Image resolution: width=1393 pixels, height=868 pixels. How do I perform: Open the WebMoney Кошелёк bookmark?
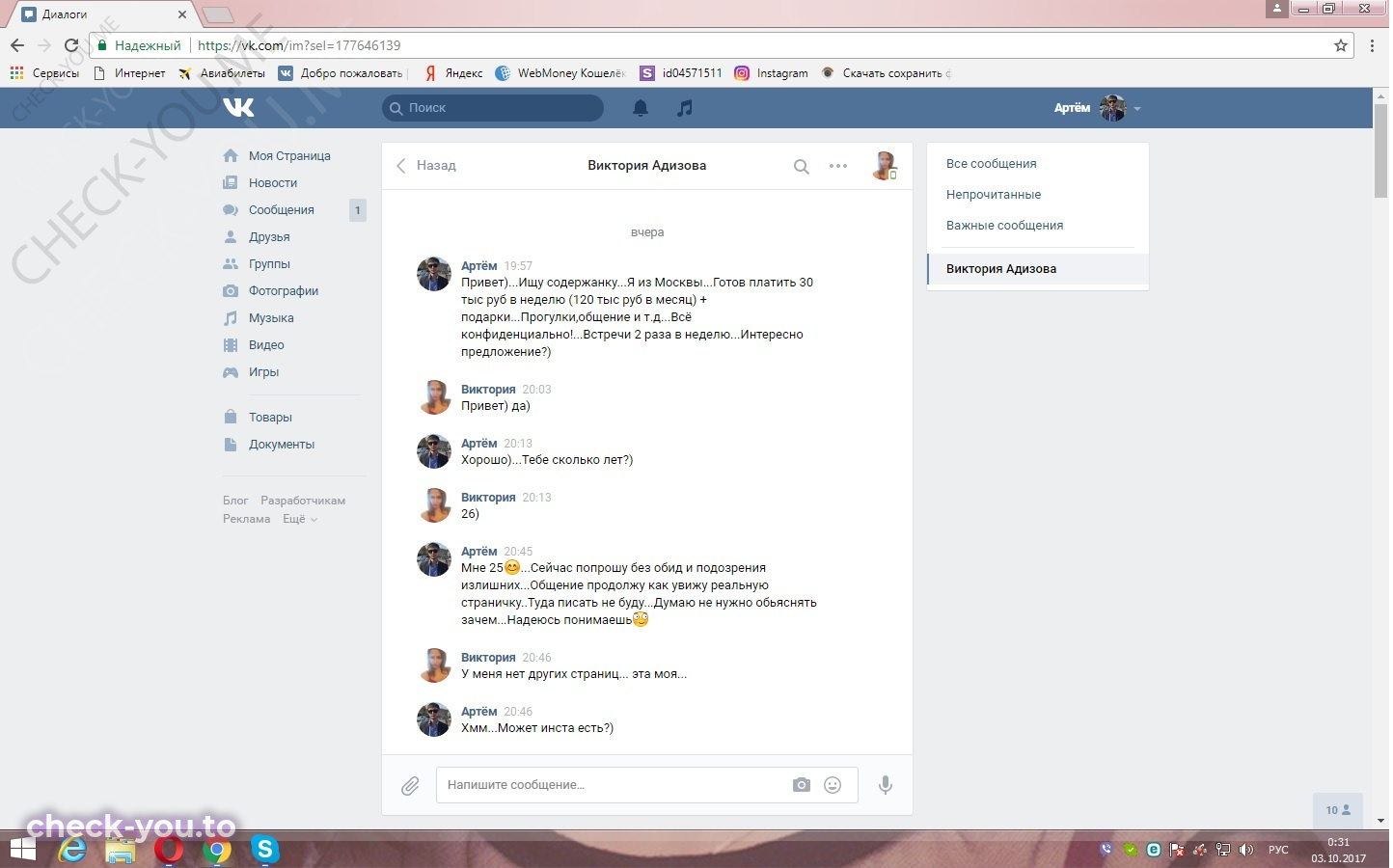[560, 73]
